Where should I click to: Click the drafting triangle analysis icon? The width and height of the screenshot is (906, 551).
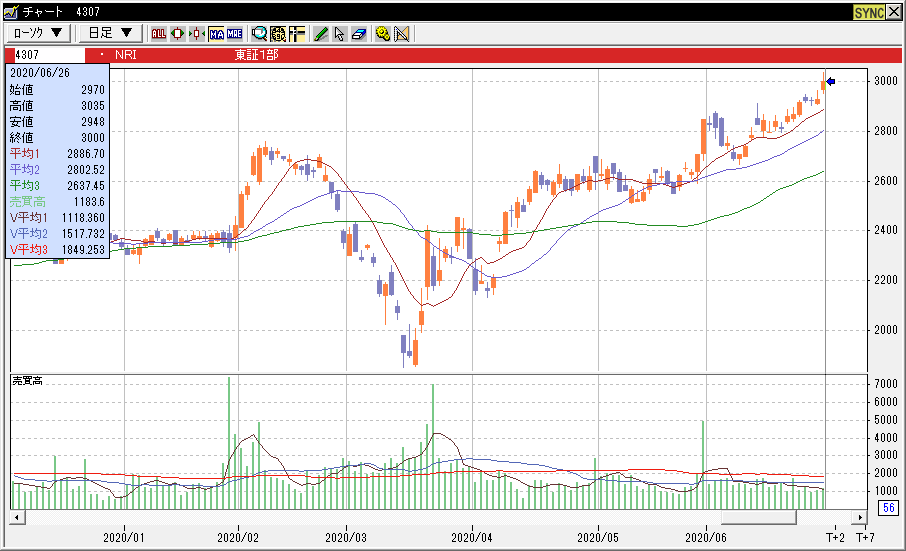pyautogui.click(x=402, y=33)
